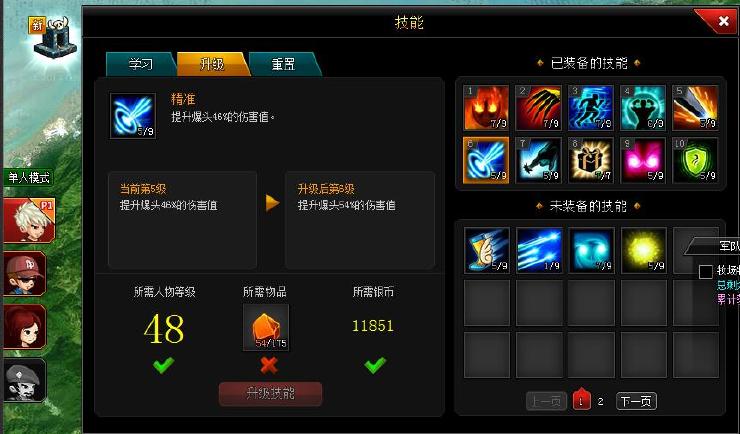740x434 pixels.
Task: Select the gift box skill in slot 8
Action: (591, 160)
